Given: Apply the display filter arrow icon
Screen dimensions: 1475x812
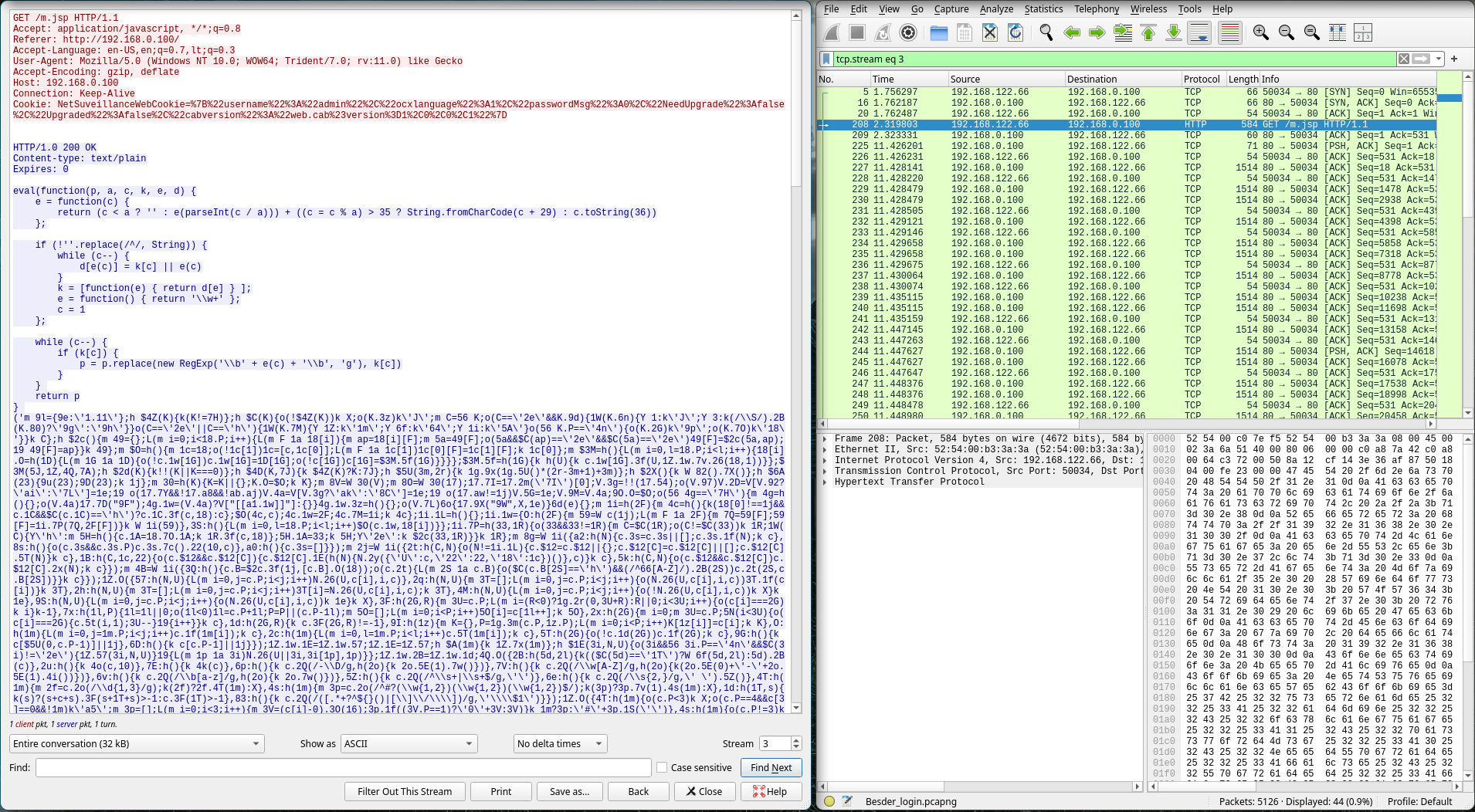Looking at the screenshot, I should [x=1422, y=59].
